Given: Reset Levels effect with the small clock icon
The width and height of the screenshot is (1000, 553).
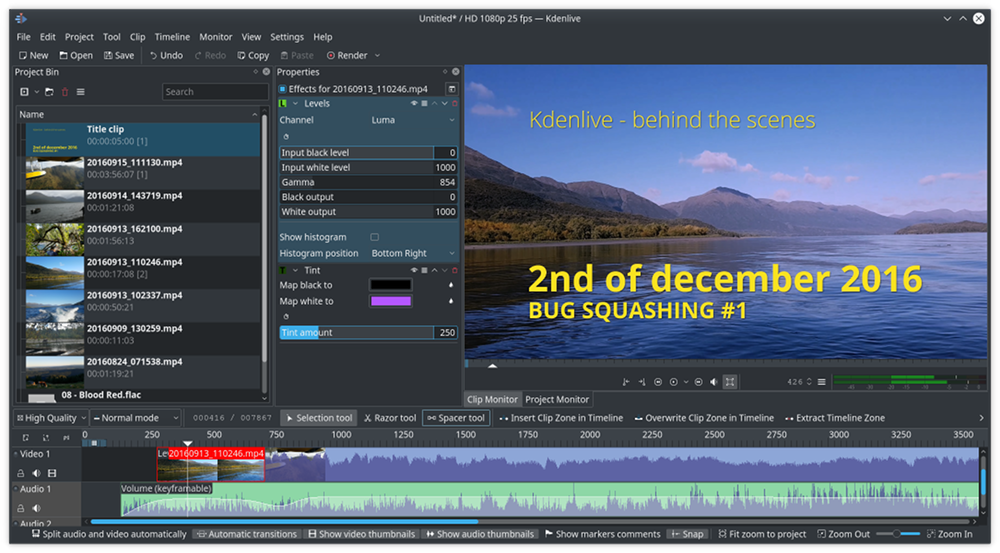Looking at the screenshot, I should pyautogui.click(x=286, y=136).
